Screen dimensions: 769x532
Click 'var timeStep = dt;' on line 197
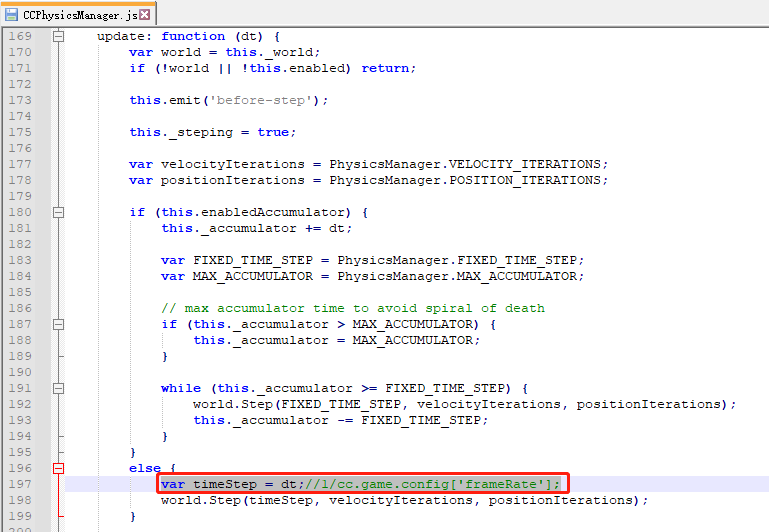[x=232, y=484]
